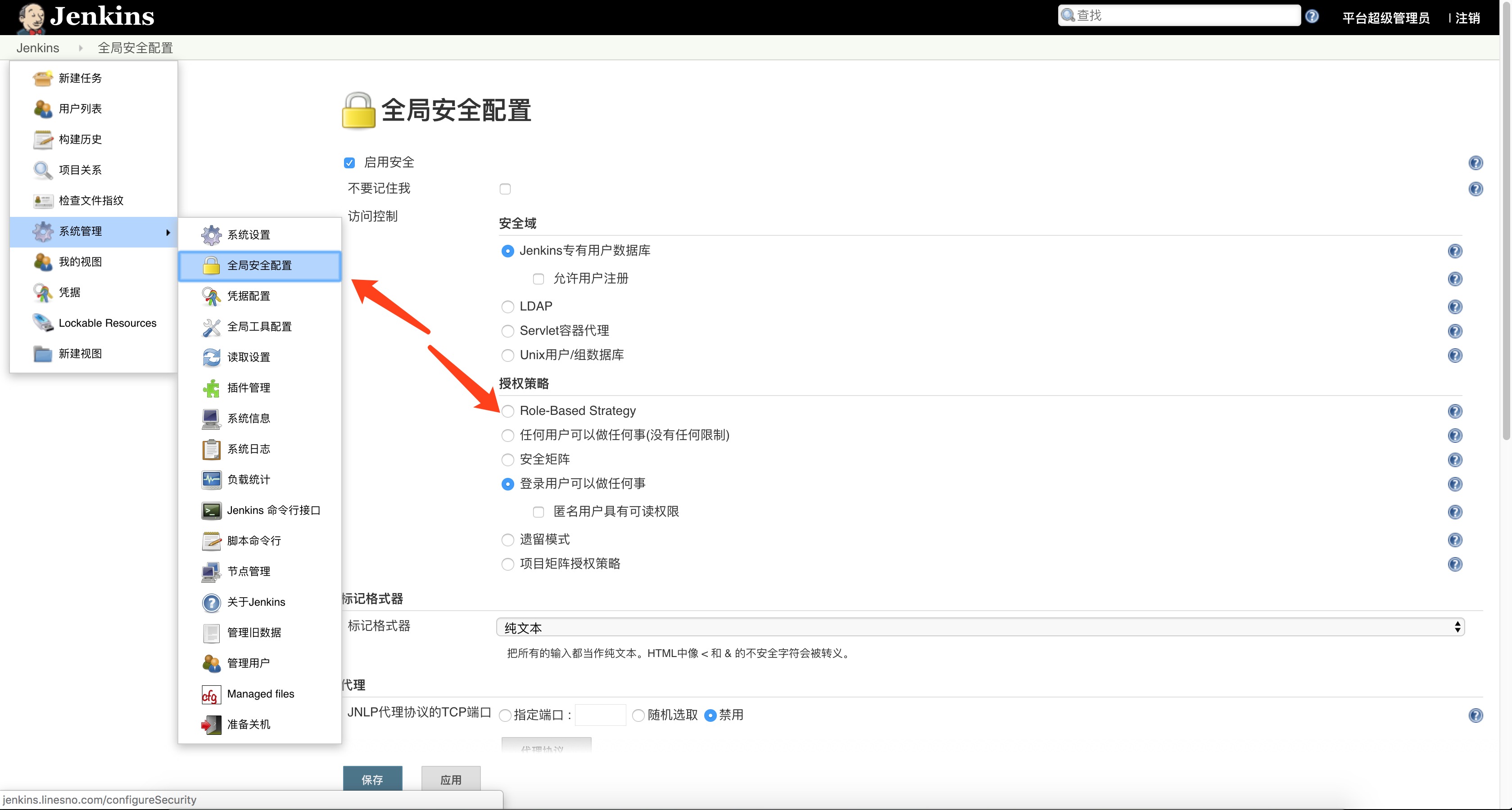Enable the 允许用户注册 checkbox
The image size is (1512, 810).
[538, 279]
